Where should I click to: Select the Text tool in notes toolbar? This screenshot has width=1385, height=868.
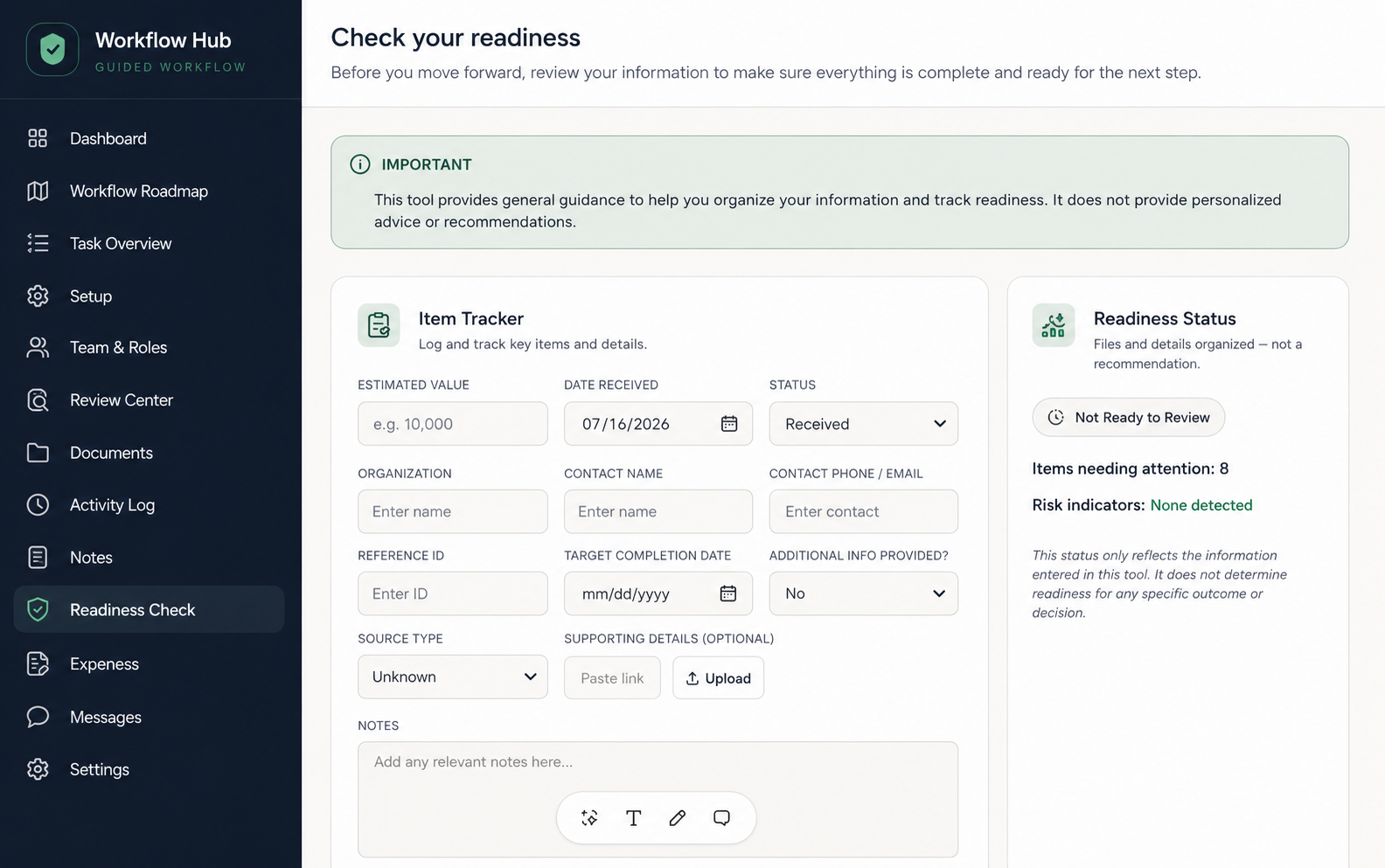(634, 818)
